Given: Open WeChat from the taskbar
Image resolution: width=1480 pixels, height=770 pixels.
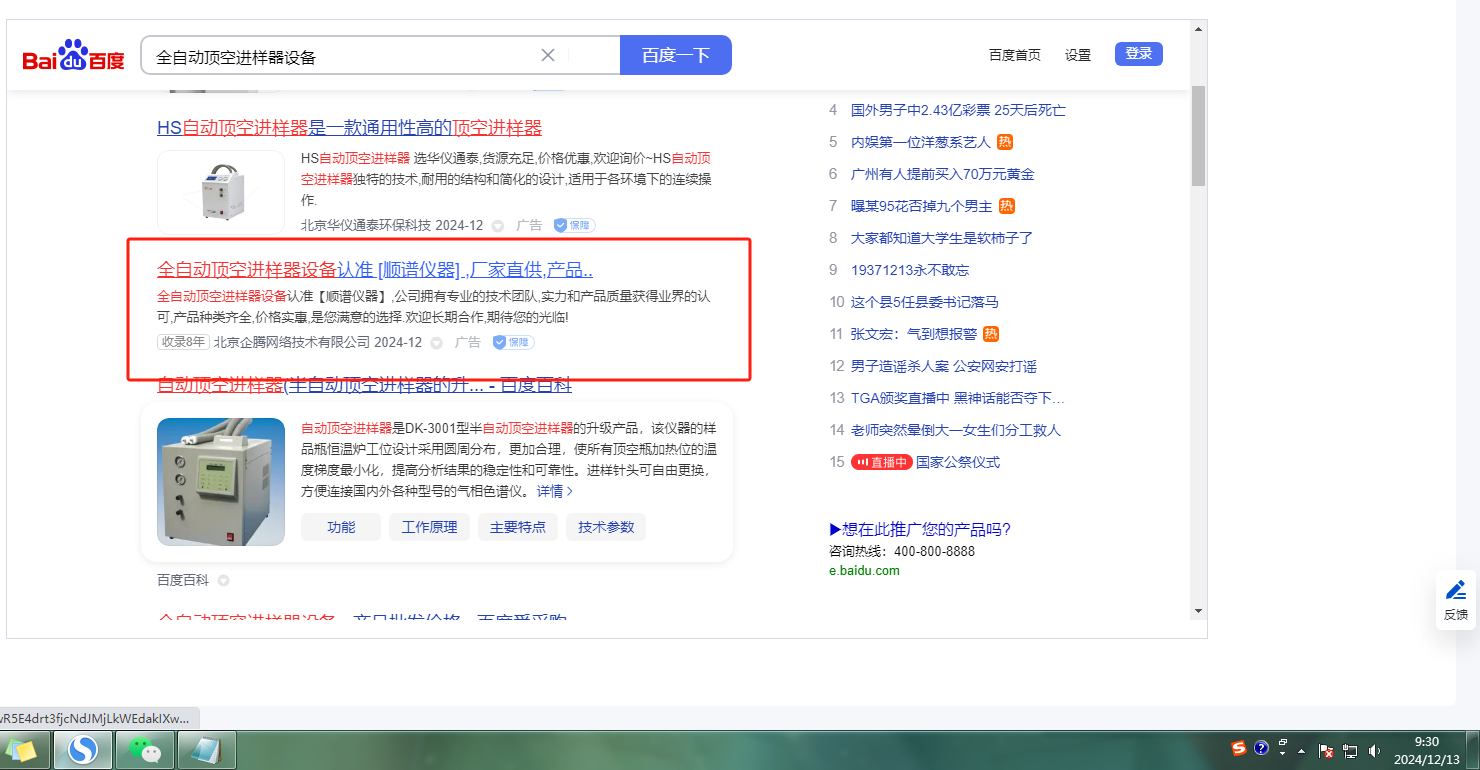Looking at the screenshot, I should pyautogui.click(x=145, y=749).
